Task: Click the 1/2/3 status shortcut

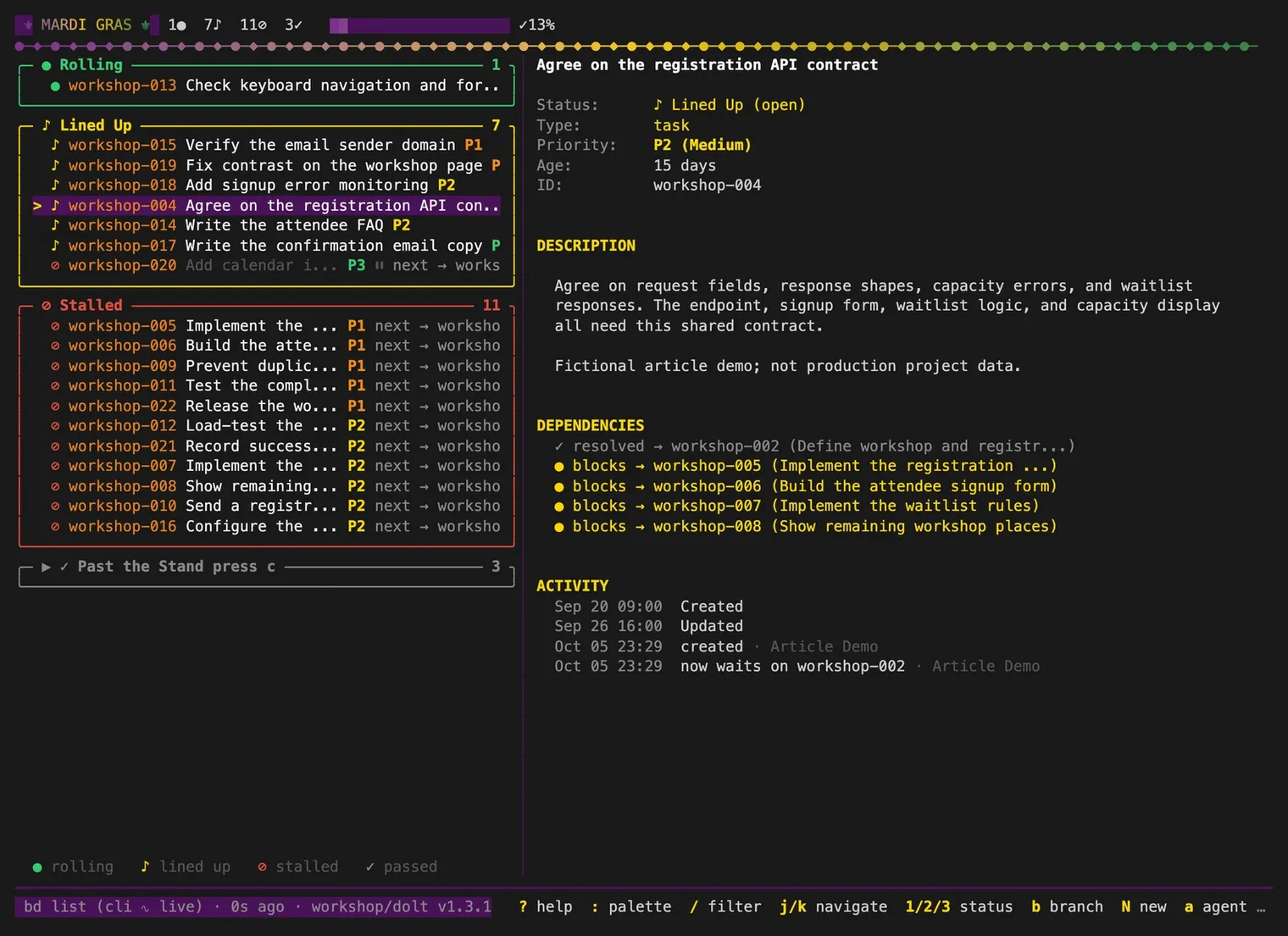Action: pos(959,907)
